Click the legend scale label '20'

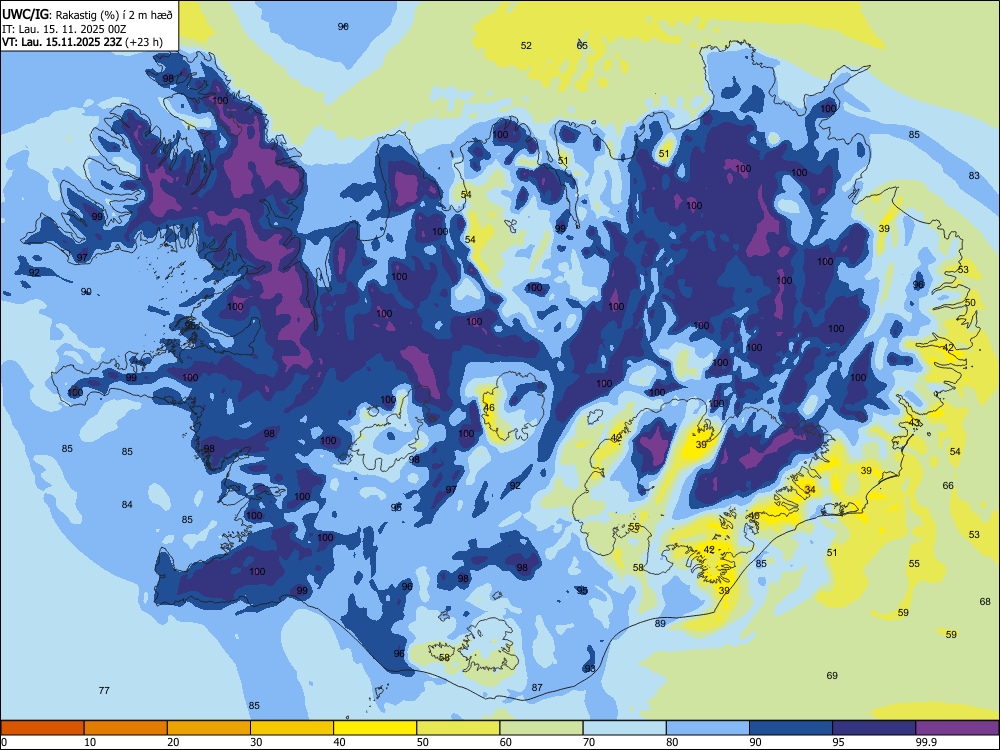pyautogui.click(x=173, y=742)
